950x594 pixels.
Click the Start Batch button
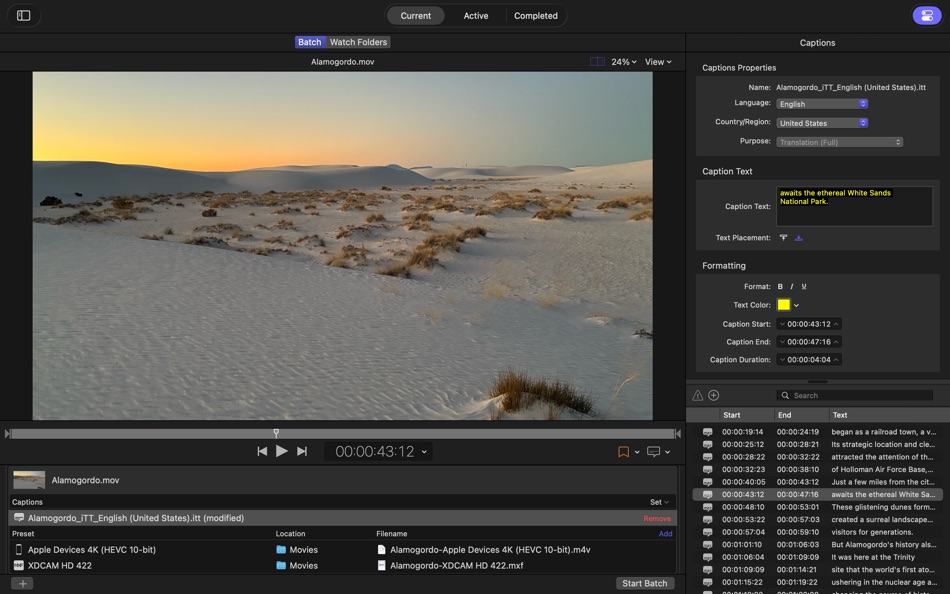pos(645,584)
